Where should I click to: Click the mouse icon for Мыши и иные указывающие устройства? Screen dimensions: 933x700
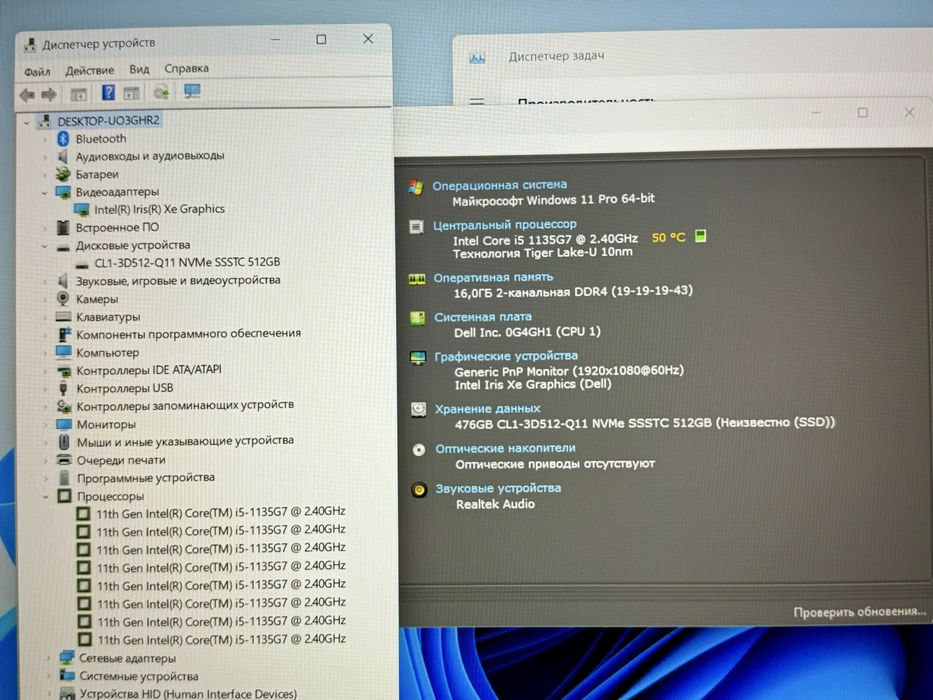(64, 442)
